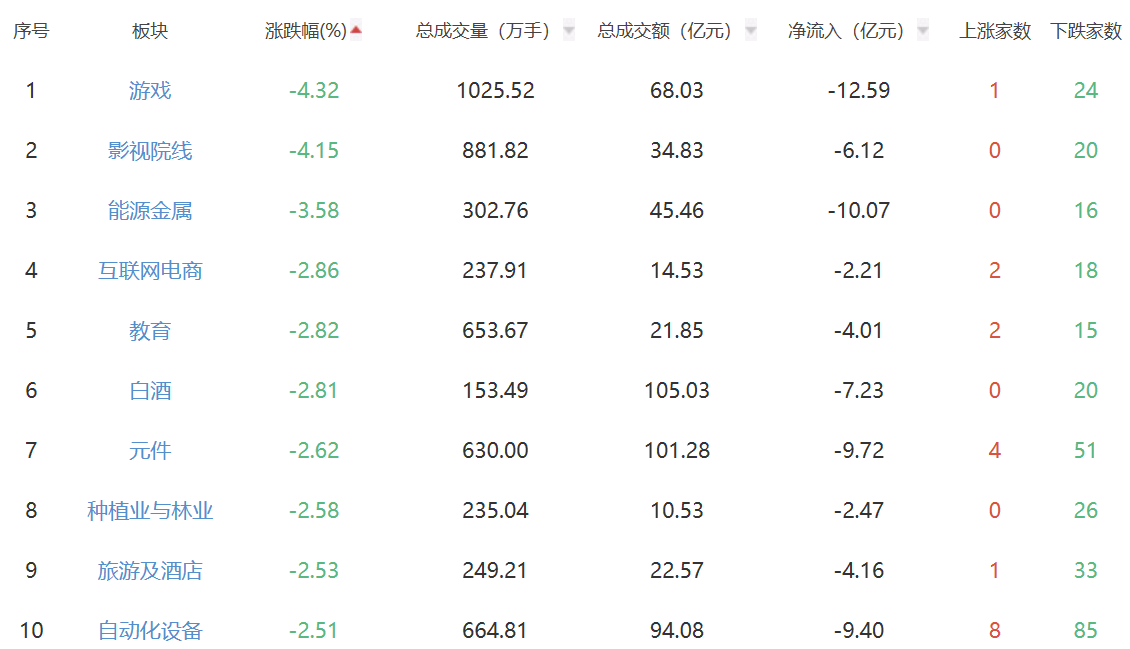Select the 教育 sector link
The height and width of the screenshot is (649, 1130).
[x=150, y=331]
